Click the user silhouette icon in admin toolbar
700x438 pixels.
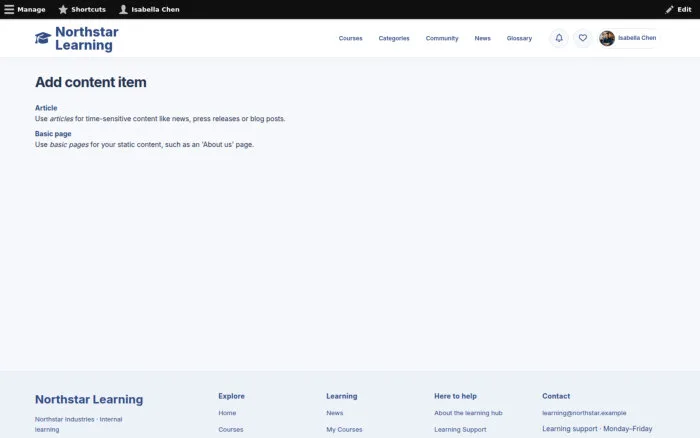tap(123, 9)
